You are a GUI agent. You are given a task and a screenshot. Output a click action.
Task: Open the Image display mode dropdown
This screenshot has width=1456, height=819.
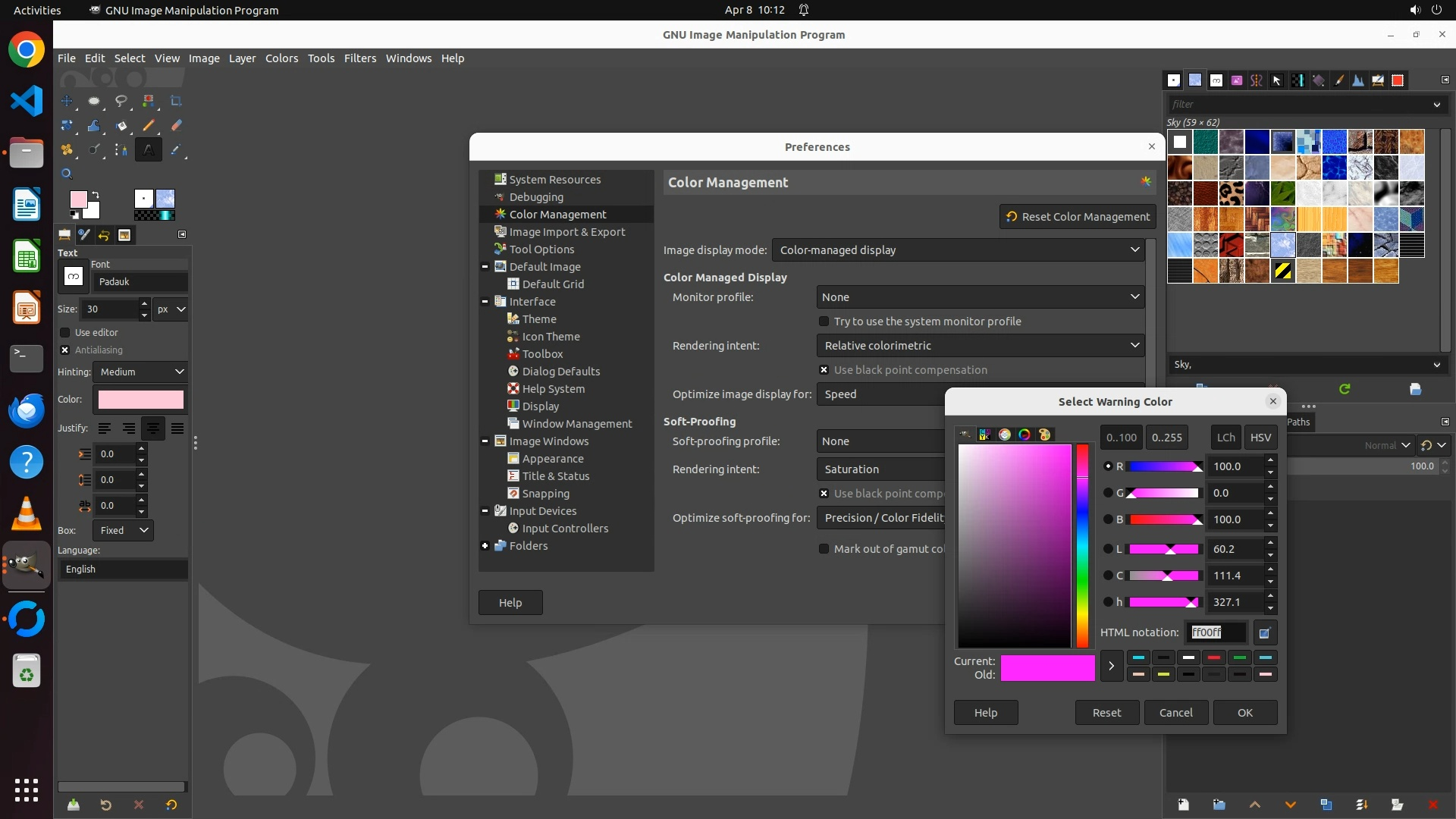tap(959, 250)
